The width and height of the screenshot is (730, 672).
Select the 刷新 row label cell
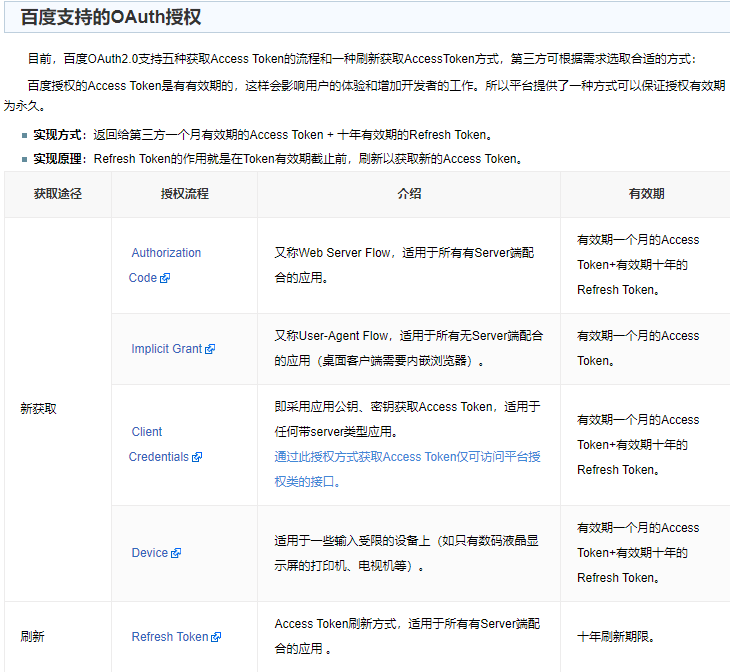(x=32, y=637)
